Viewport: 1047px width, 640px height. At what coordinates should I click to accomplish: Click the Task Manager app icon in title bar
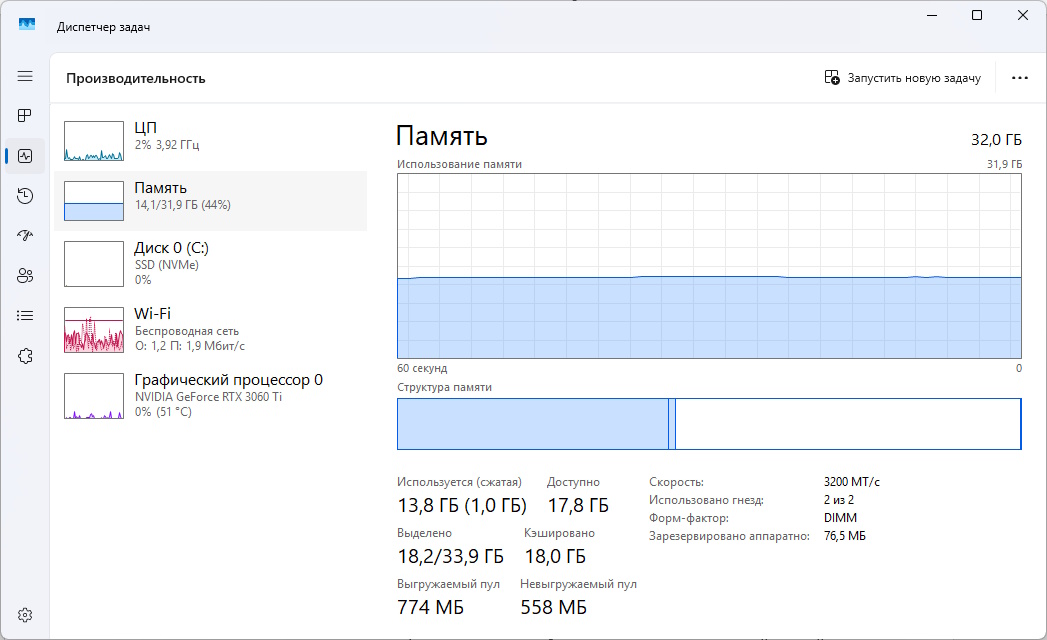[27, 25]
